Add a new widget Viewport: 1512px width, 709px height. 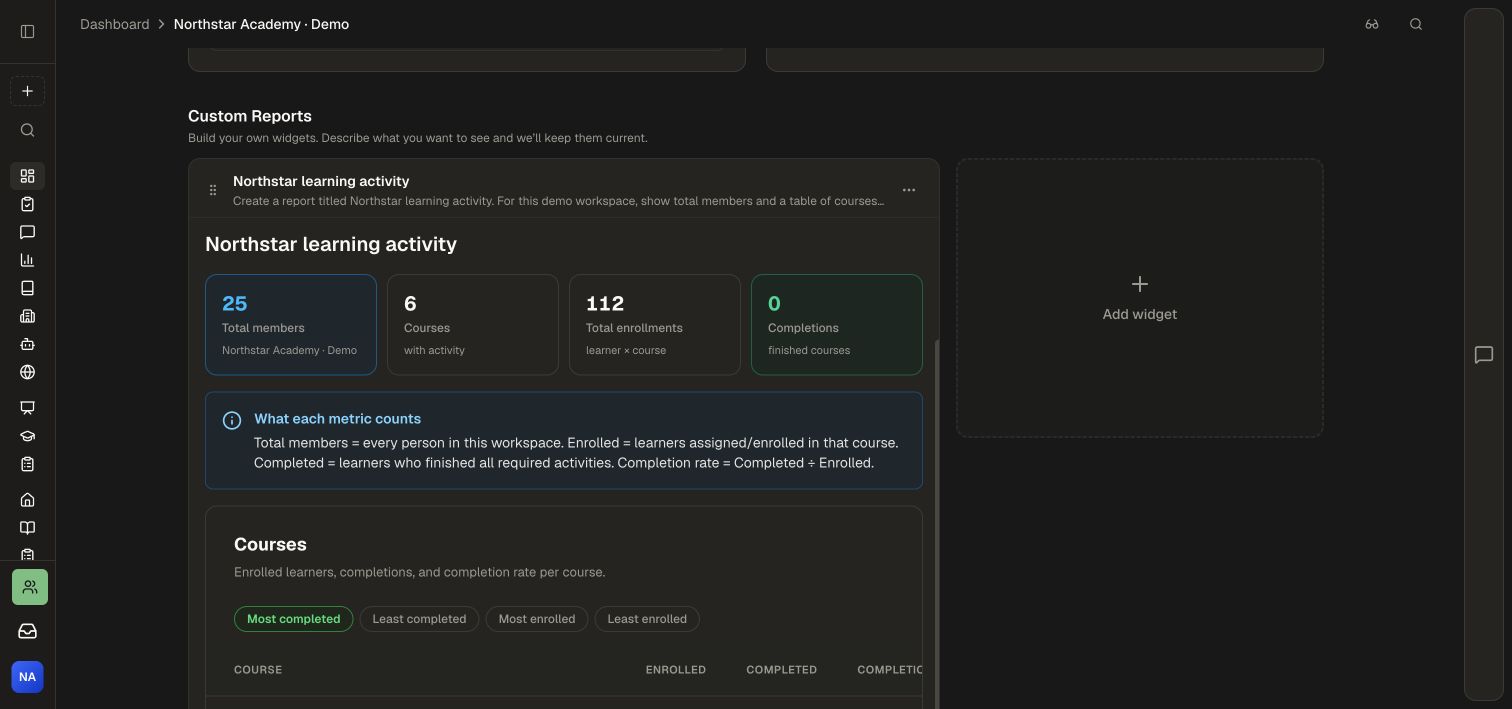1140,298
